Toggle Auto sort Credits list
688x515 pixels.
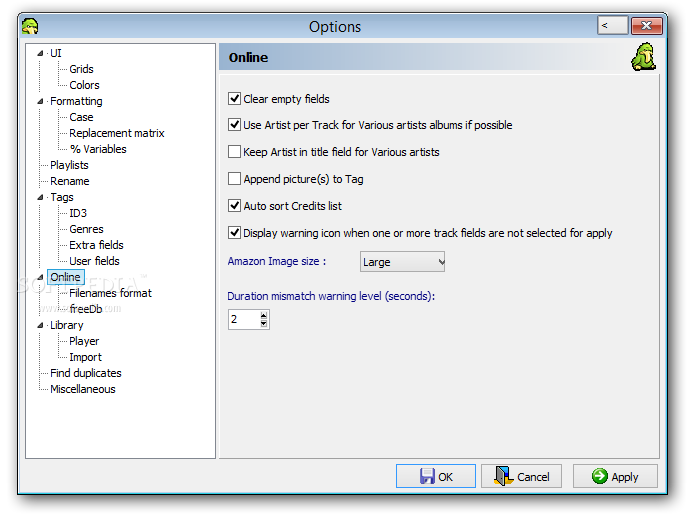[x=234, y=205]
